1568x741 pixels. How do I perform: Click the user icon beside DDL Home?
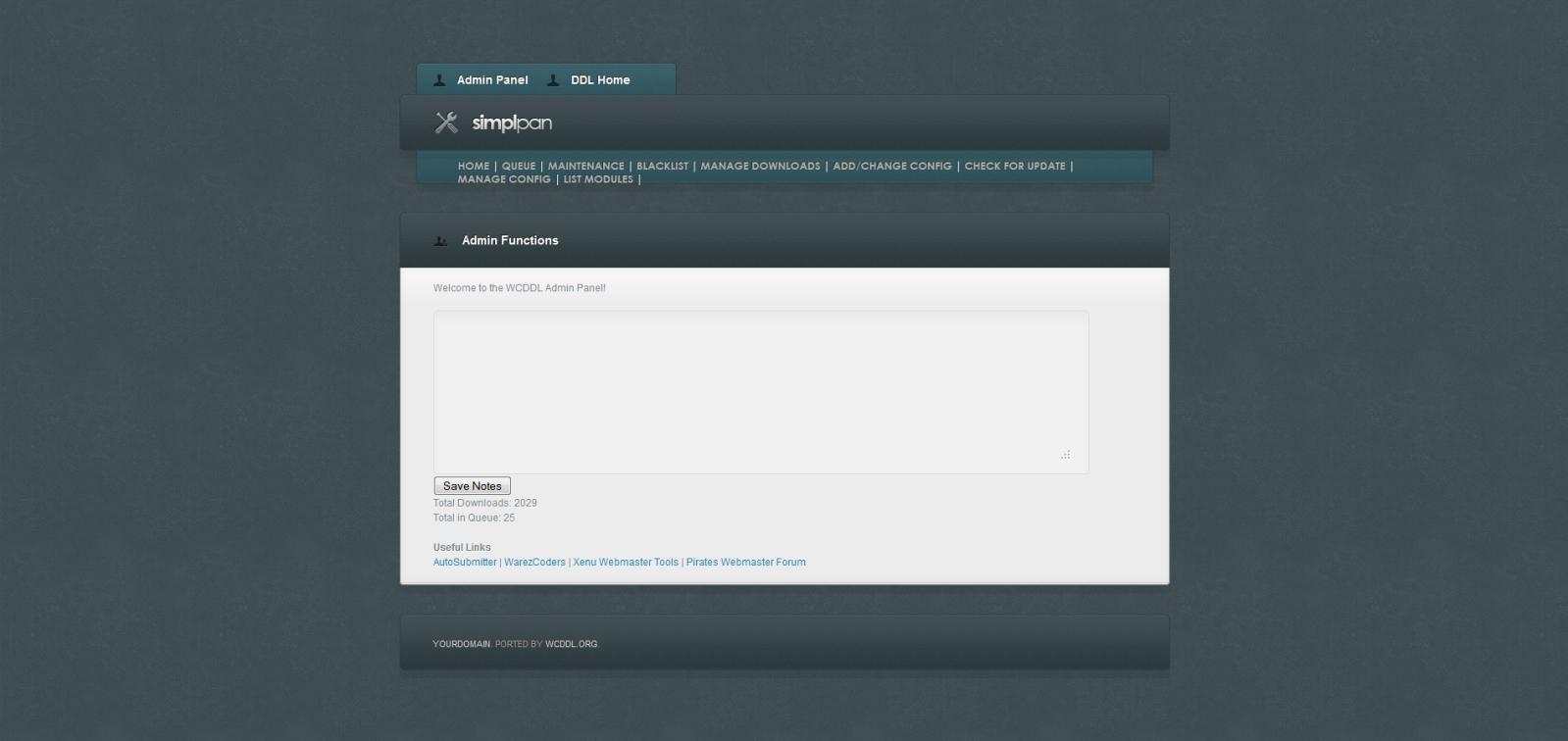coord(553,80)
